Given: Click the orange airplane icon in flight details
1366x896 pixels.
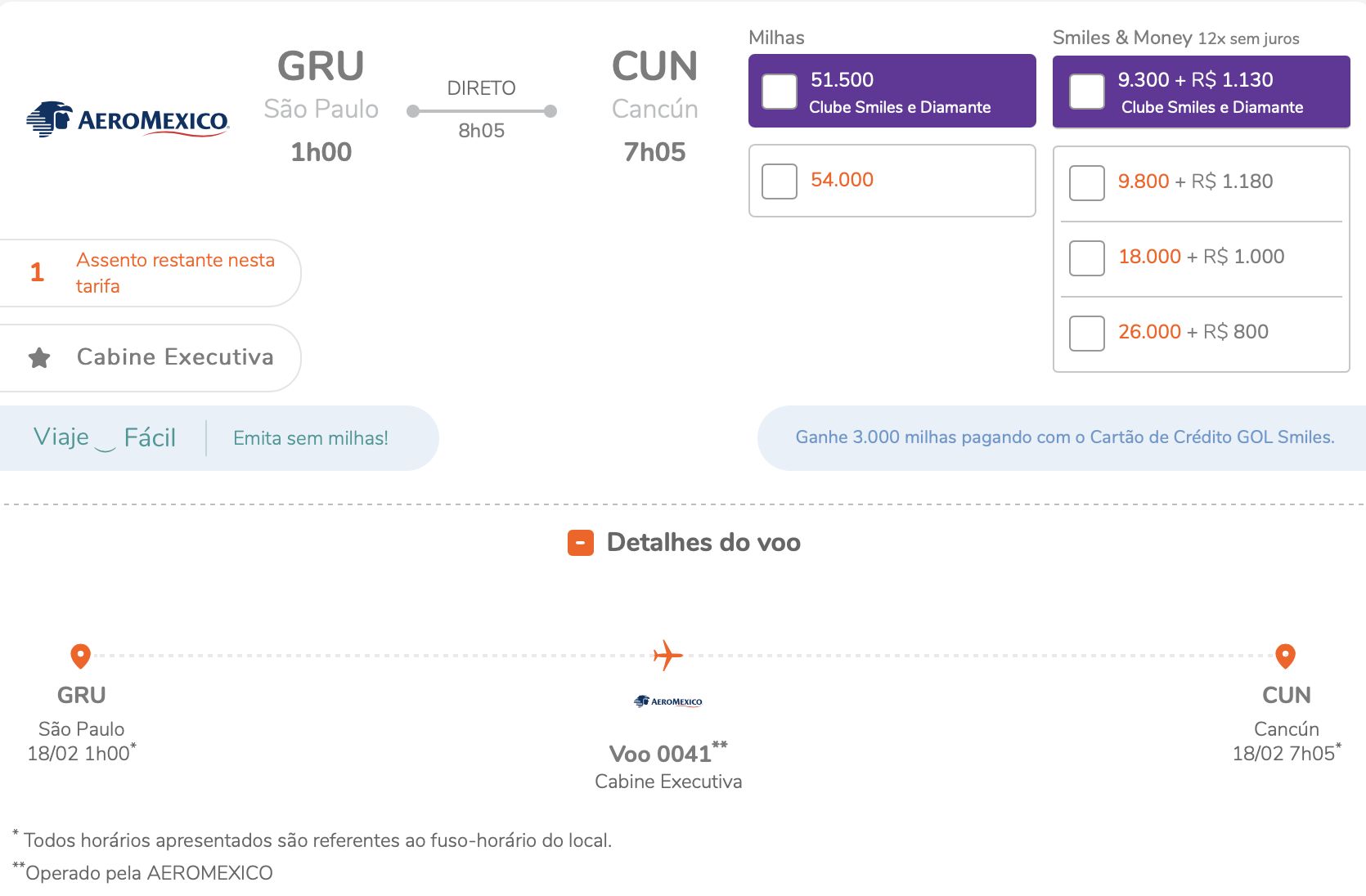Looking at the screenshot, I should [667, 656].
